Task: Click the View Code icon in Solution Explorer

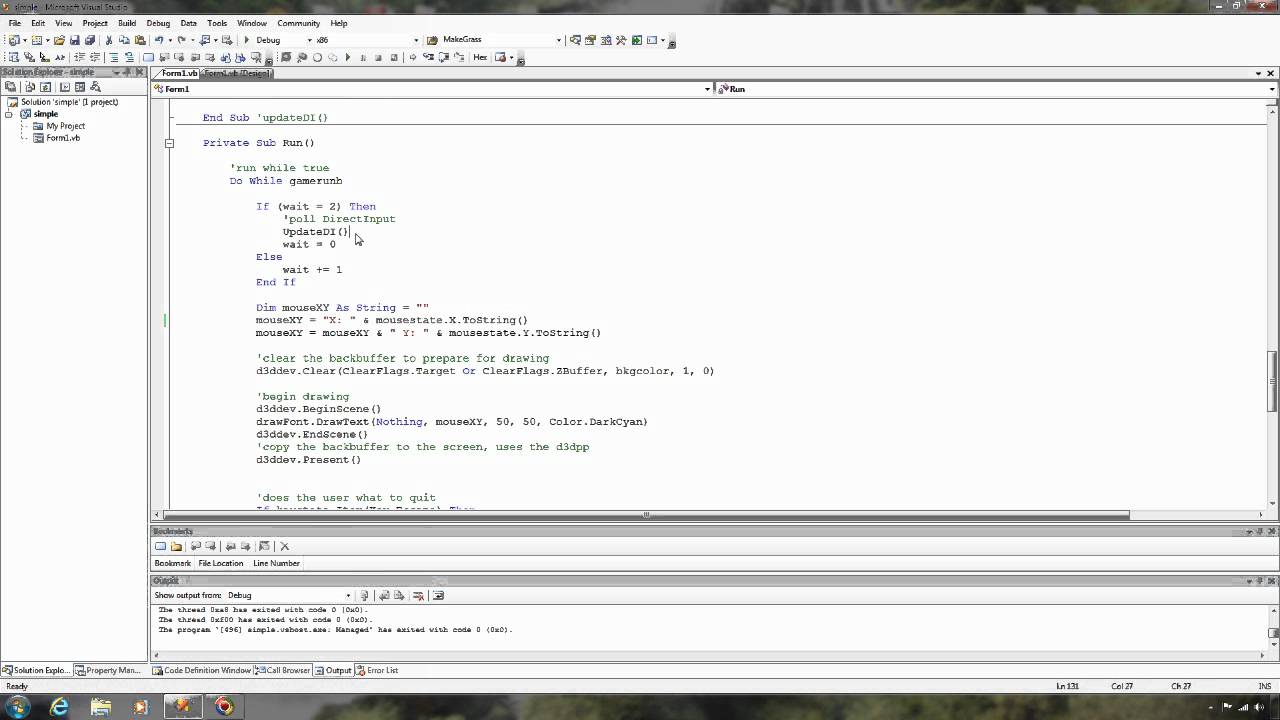Action: tap(64, 87)
